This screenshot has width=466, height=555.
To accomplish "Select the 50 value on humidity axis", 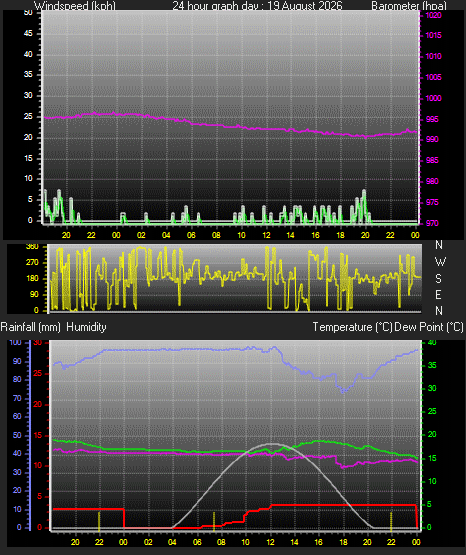I will click(17, 435).
